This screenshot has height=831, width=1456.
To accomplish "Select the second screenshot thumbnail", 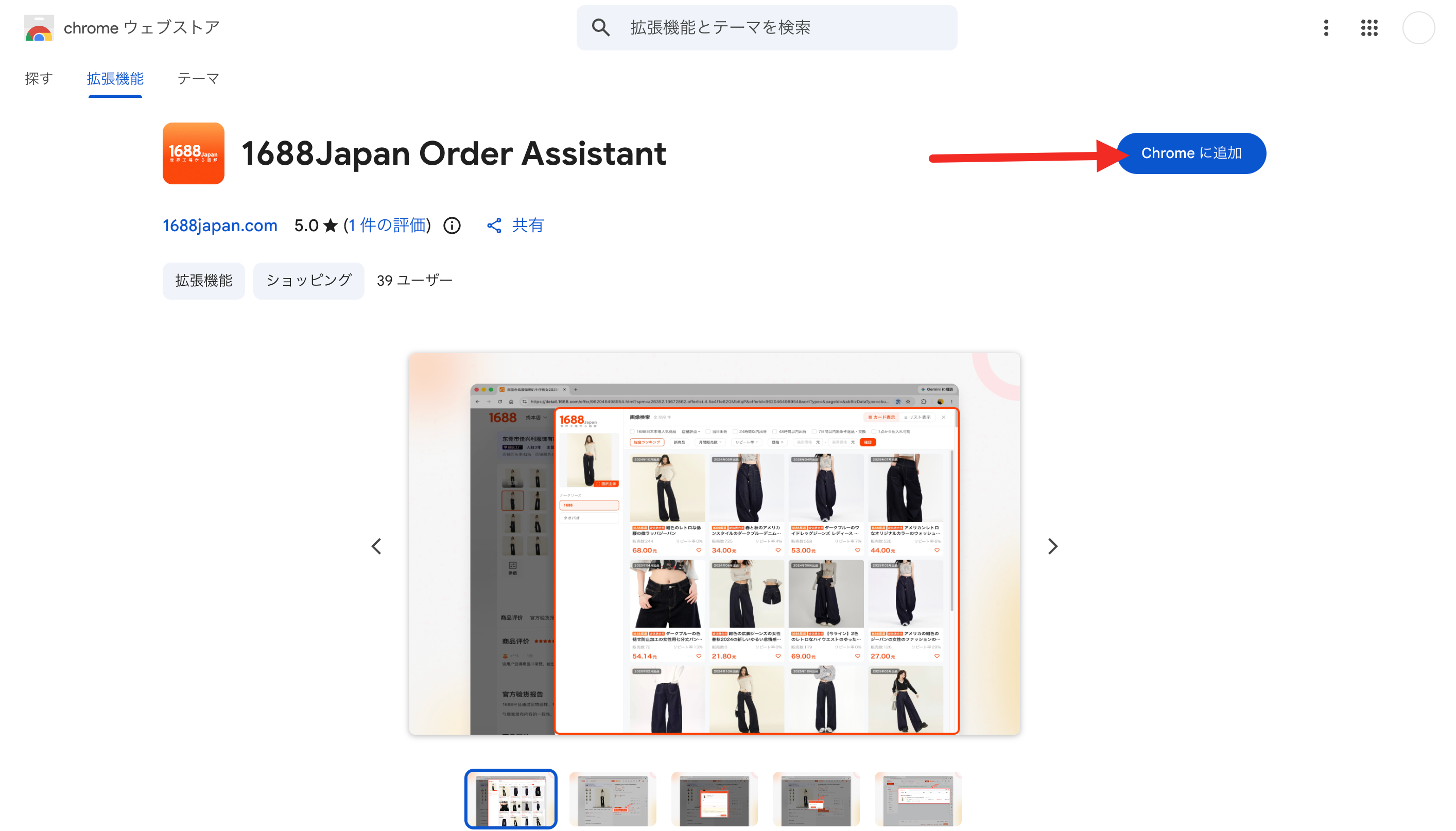I will 613,799.
